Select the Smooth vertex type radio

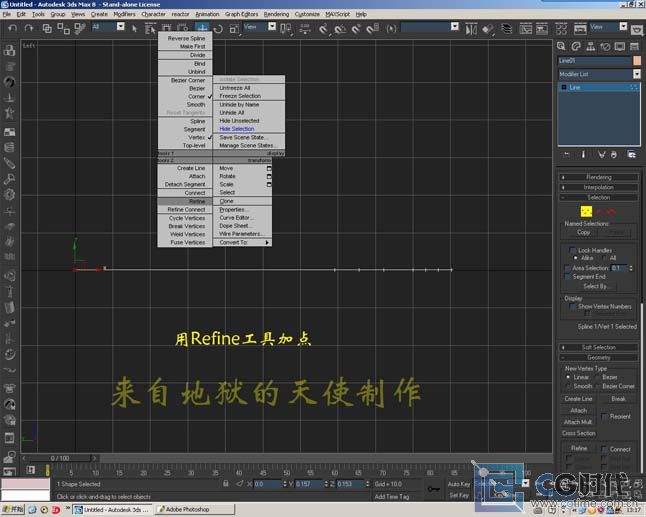tap(568, 386)
